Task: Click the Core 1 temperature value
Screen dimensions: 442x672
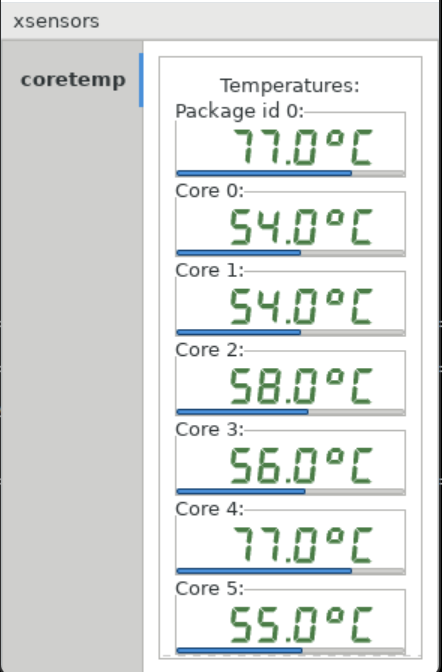Action: point(301,307)
